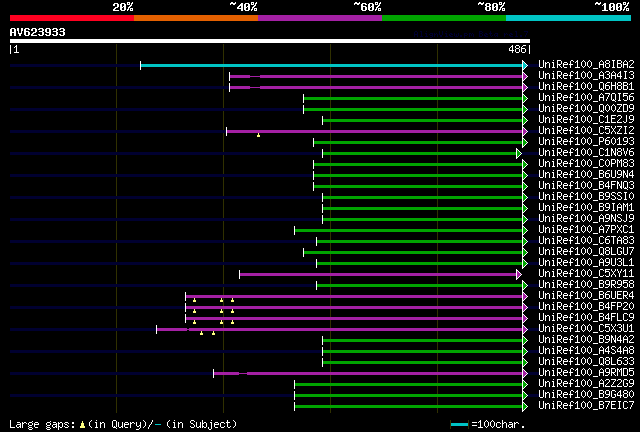Select the UniRef100_B4FP20 label
This screenshot has width=640, height=432.
tap(586, 307)
